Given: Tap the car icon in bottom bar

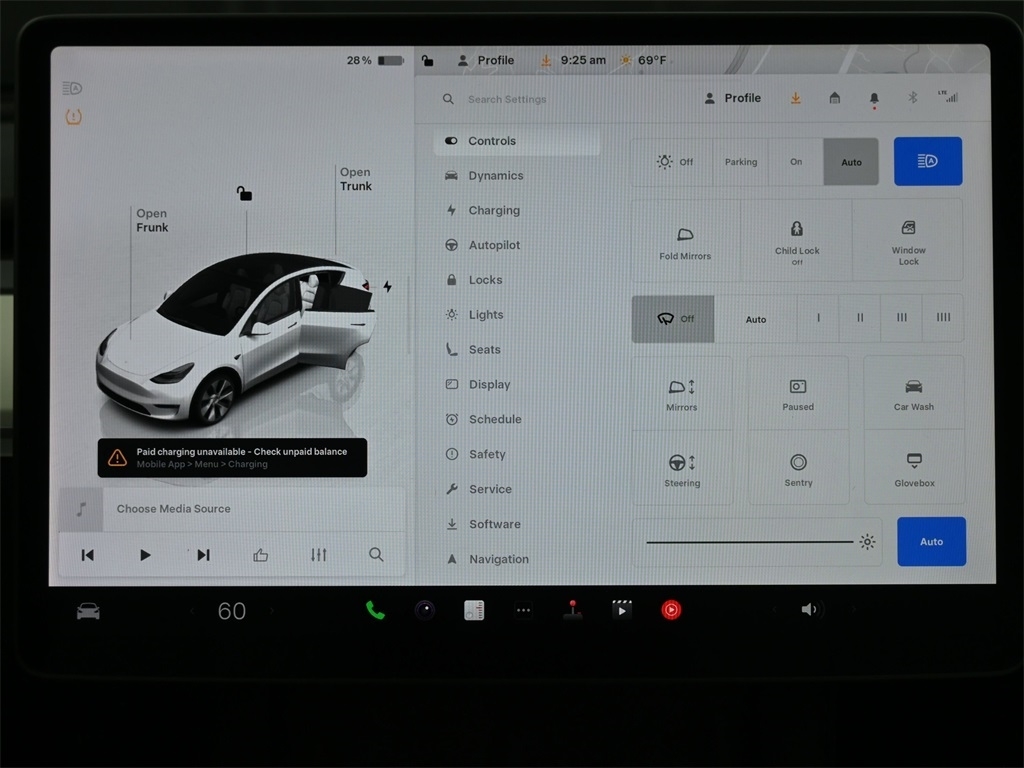Looking at the screenshot, I should (x=88, y=611).
